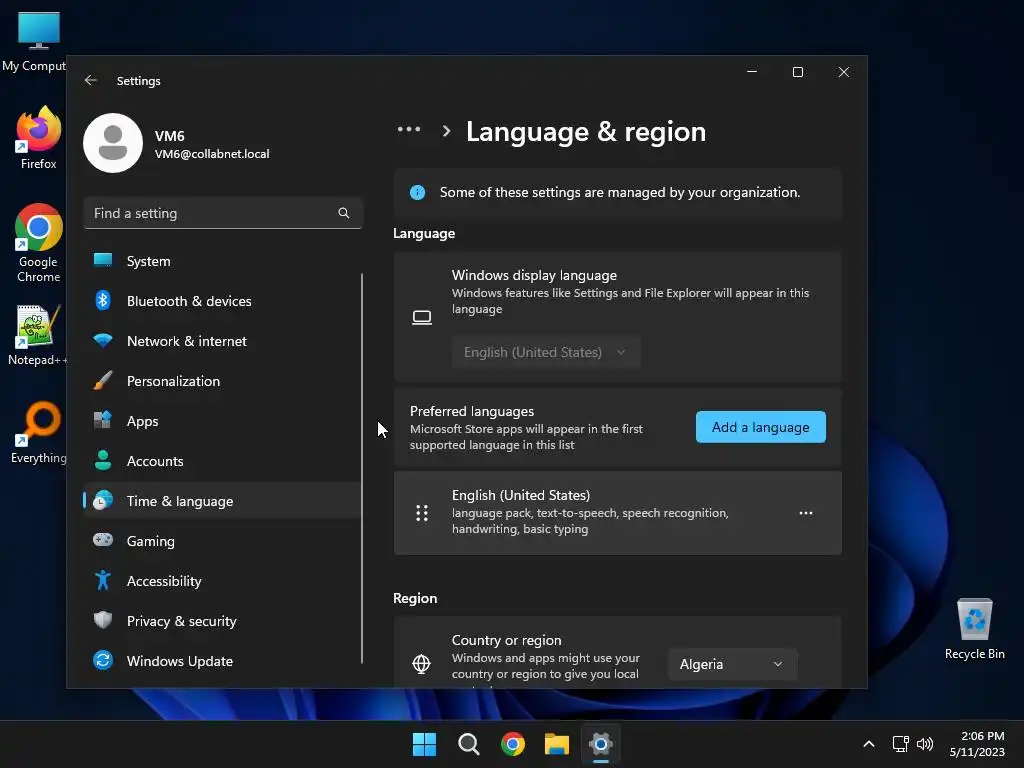Click the back arrow in Settings
Image resolution: width=1024 pixels, height=768 pixels.
point(91,80)
